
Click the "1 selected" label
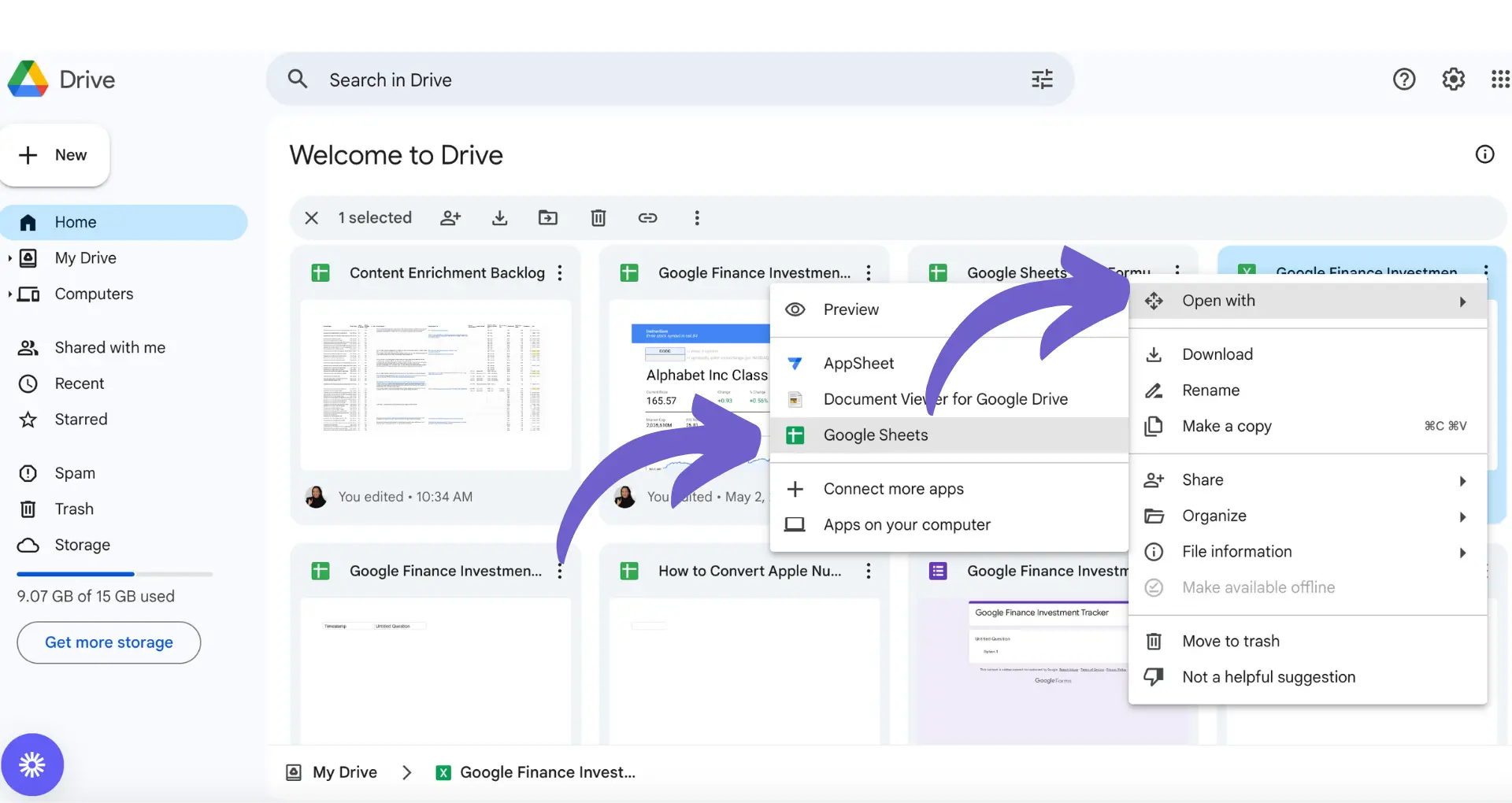(375, 218)
